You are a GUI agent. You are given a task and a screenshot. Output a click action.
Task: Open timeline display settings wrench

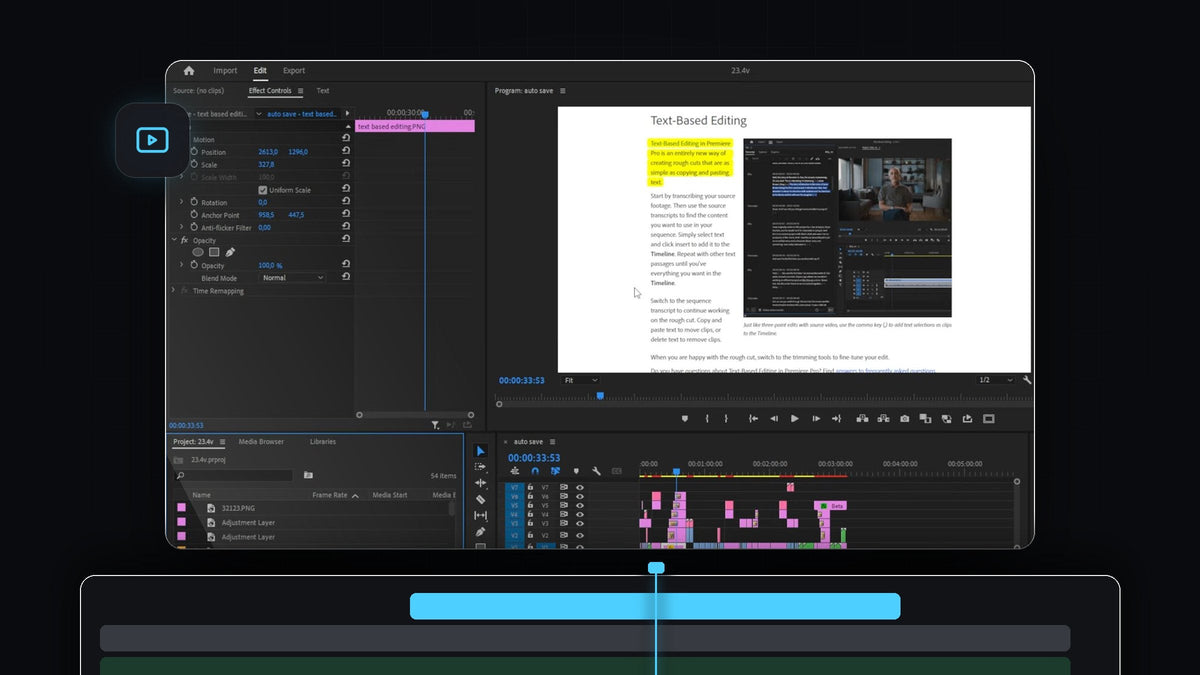pos(596,471)
